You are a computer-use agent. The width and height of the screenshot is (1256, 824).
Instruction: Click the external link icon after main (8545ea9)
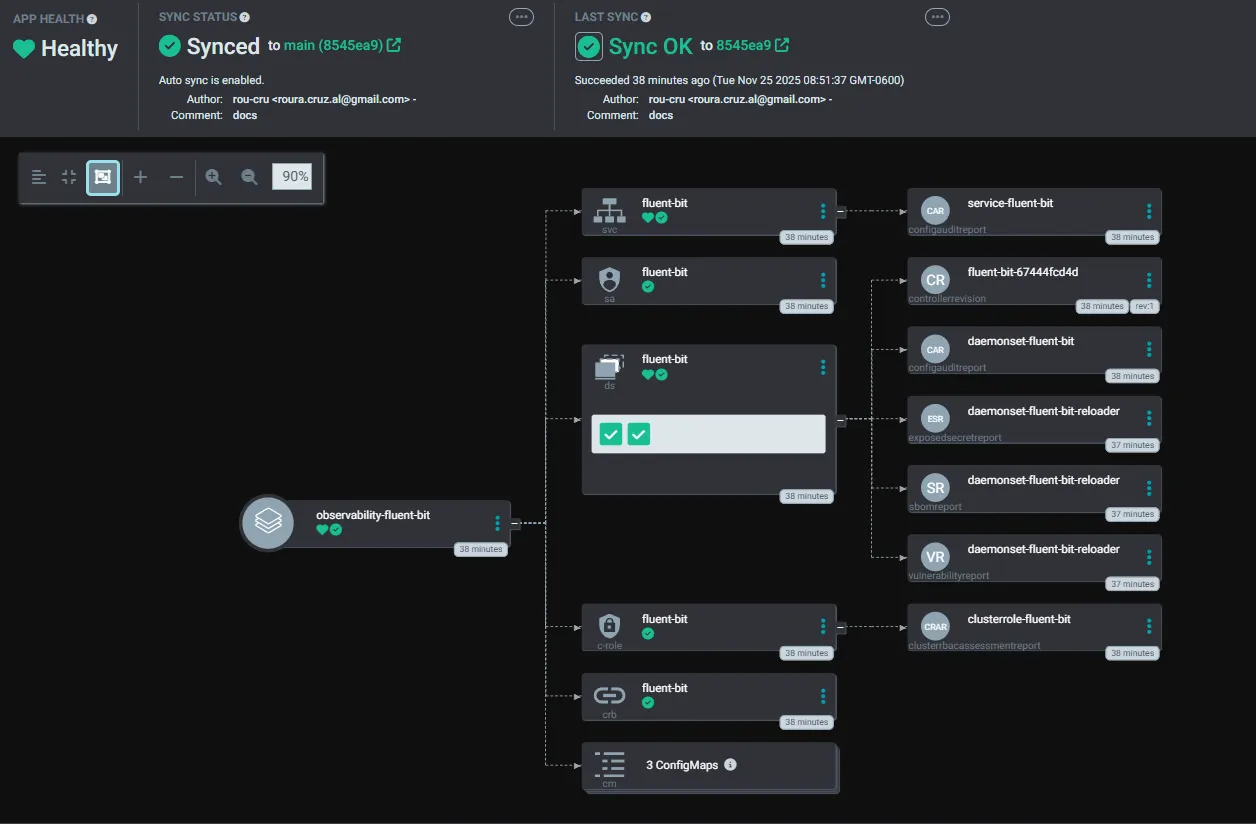pos(394,45)
